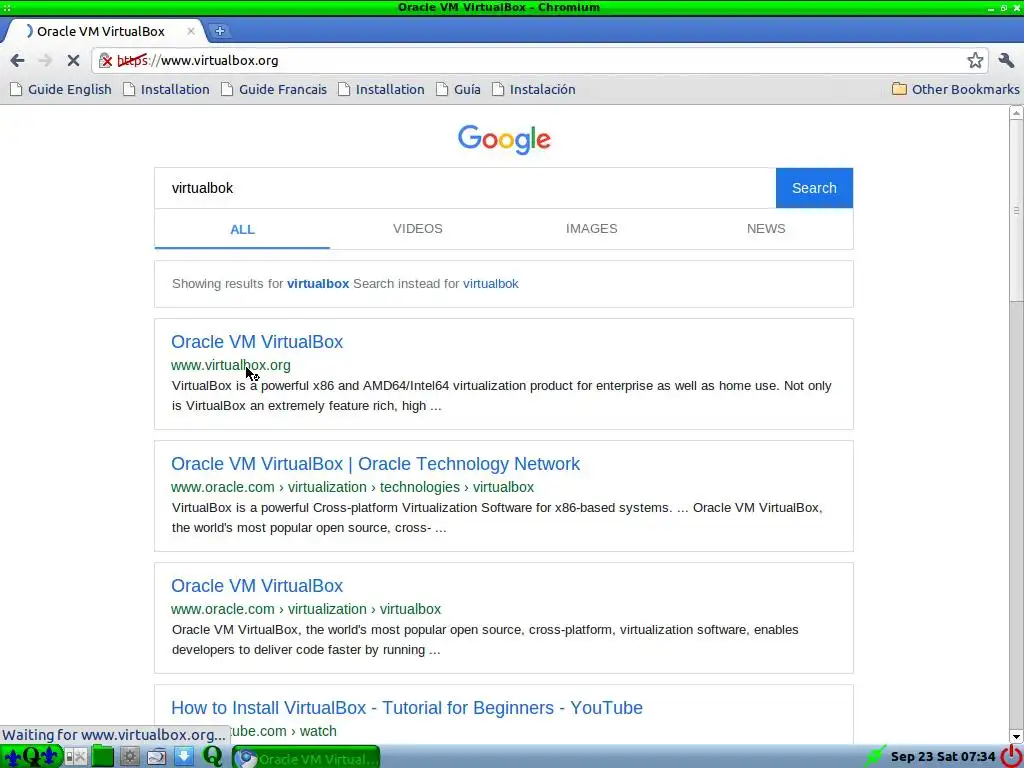The height and width of the screenshot is (768, 1024).
Task: Open the gear settings taskbar icon
Action: (x=129, y=757)
